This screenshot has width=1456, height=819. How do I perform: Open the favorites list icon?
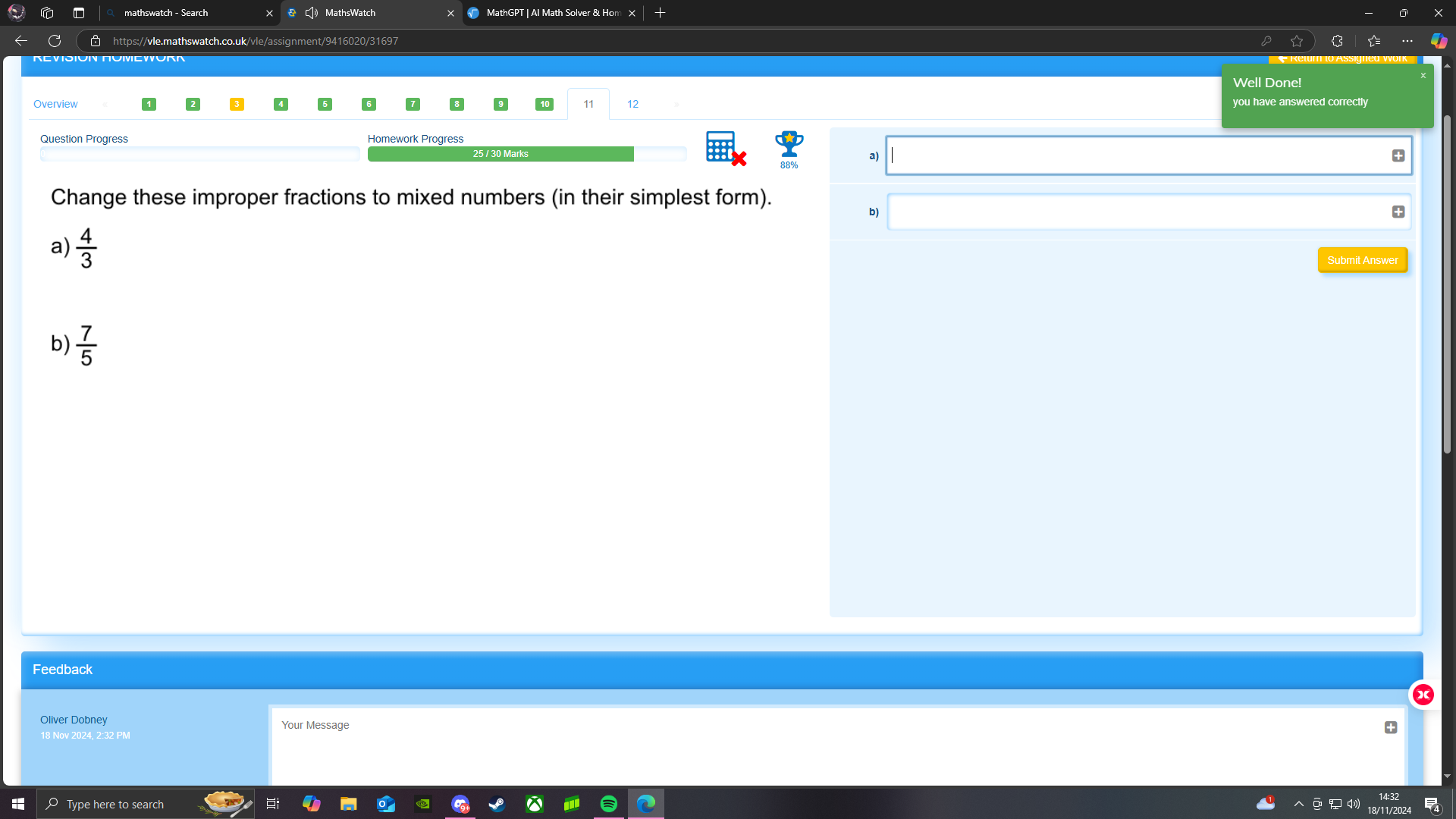(x=1374, y=41)
